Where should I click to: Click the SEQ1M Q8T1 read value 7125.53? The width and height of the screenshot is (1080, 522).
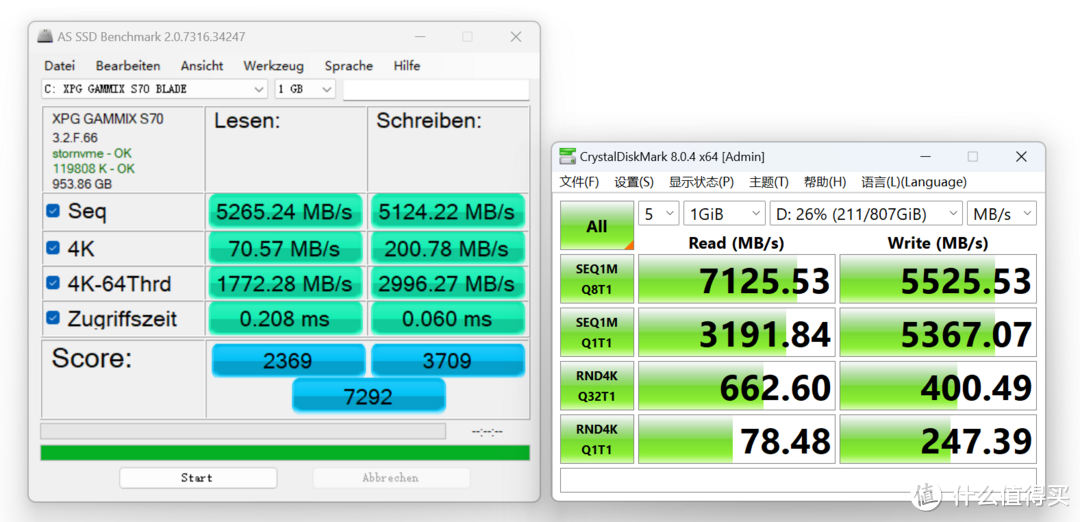click(736, 279)
